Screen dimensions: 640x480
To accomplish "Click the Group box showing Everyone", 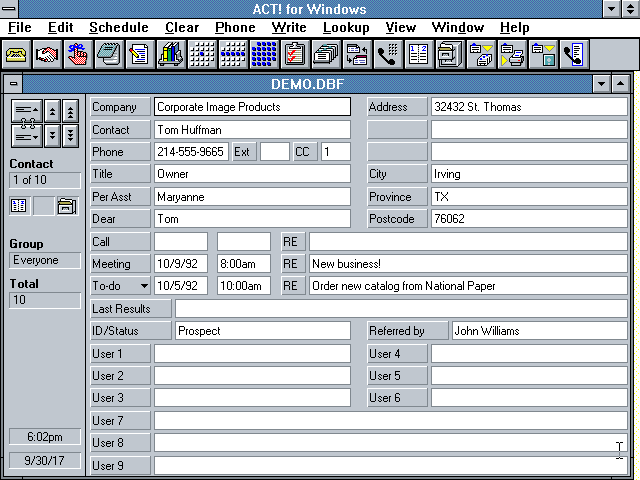I will 45,260.
